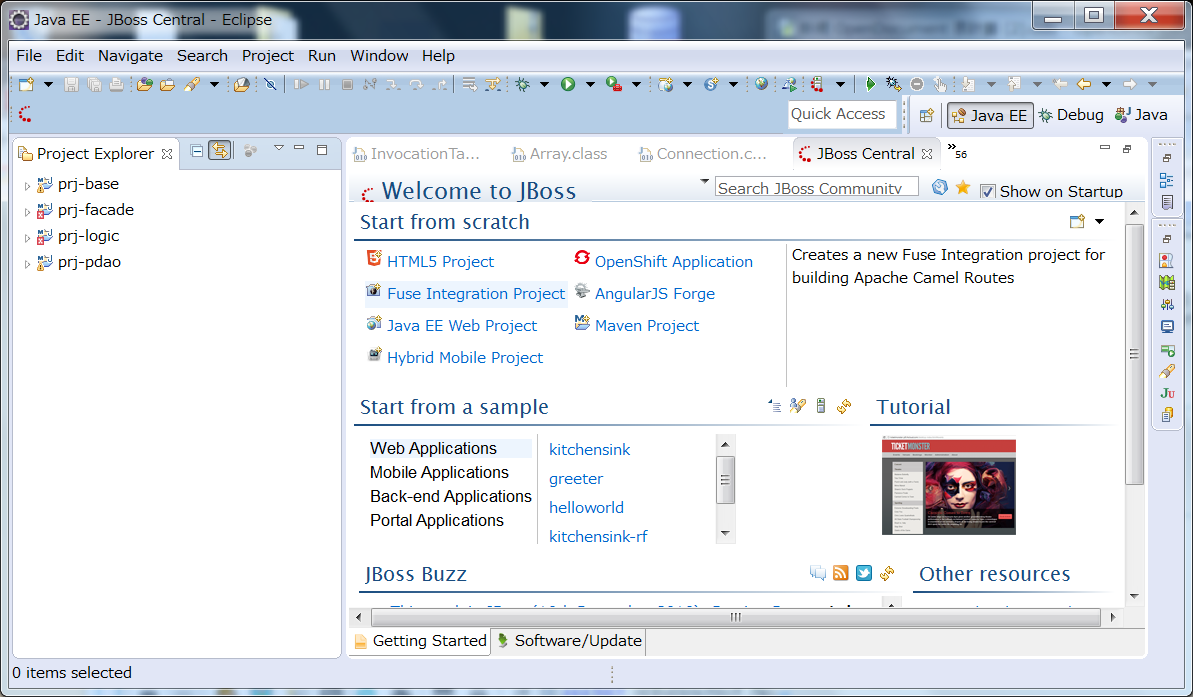Click the Twitter icon in JBoss Buzz
Viewport: 1193px width, 697px height.
pyautogui.click(x=864, y=573)
